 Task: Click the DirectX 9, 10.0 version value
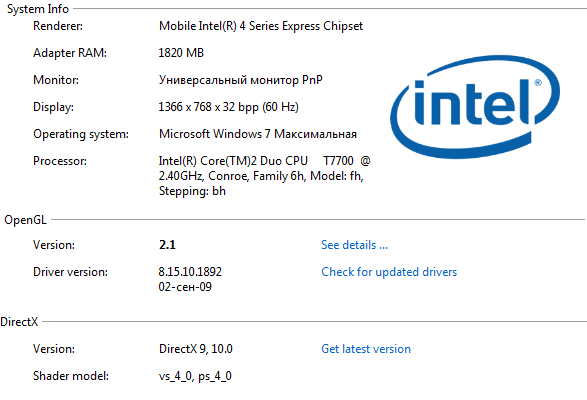[195, 349]
